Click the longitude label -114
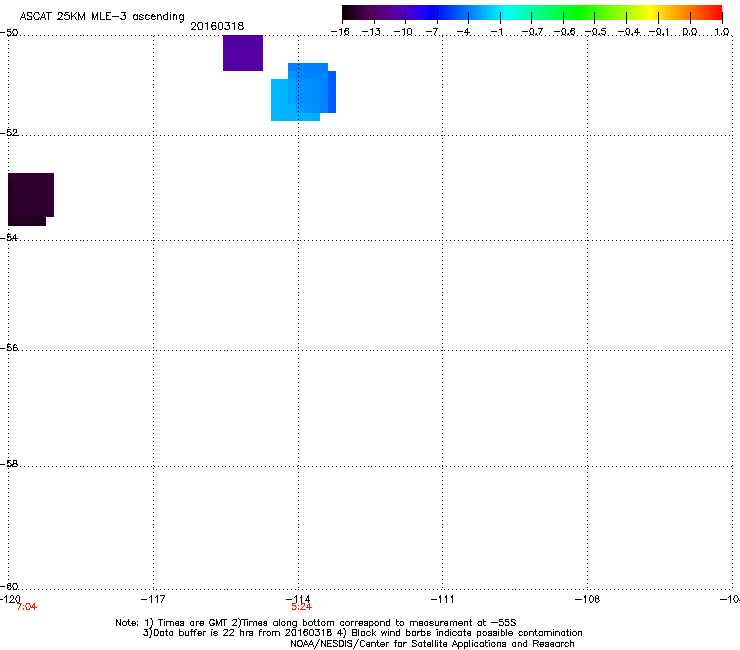 pos(298,599)
